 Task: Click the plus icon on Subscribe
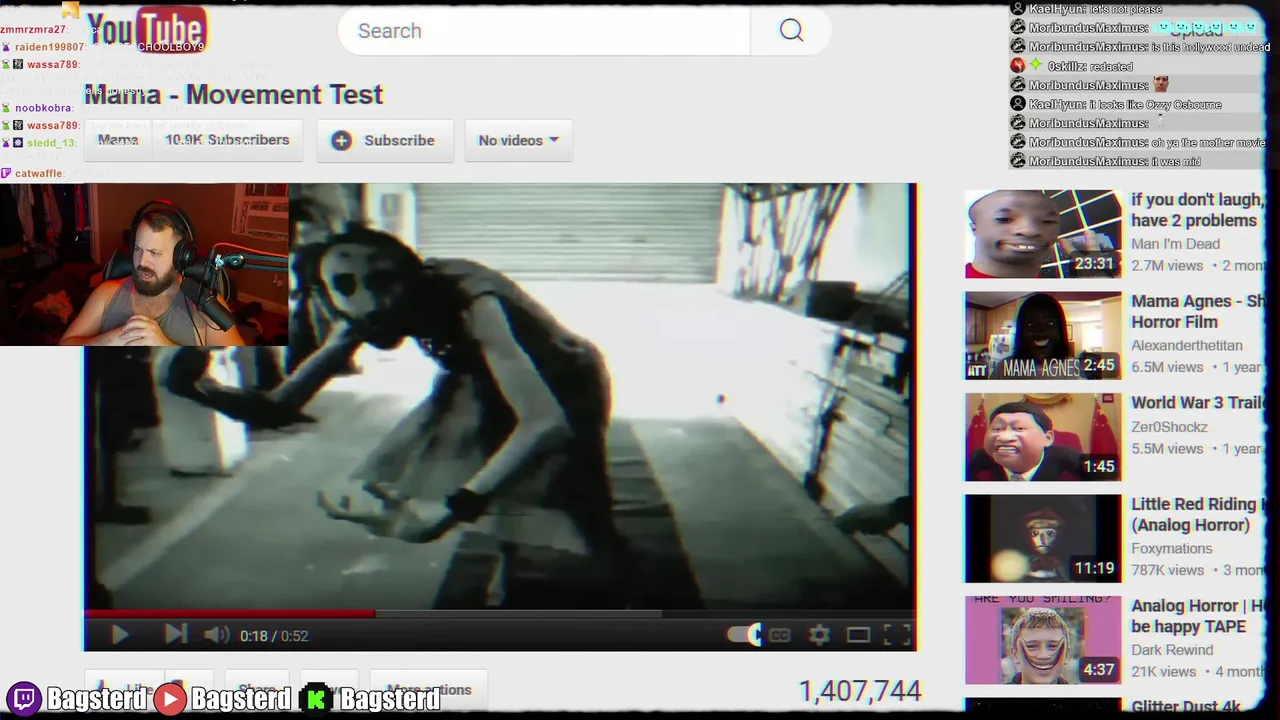(x=342, y=141)
